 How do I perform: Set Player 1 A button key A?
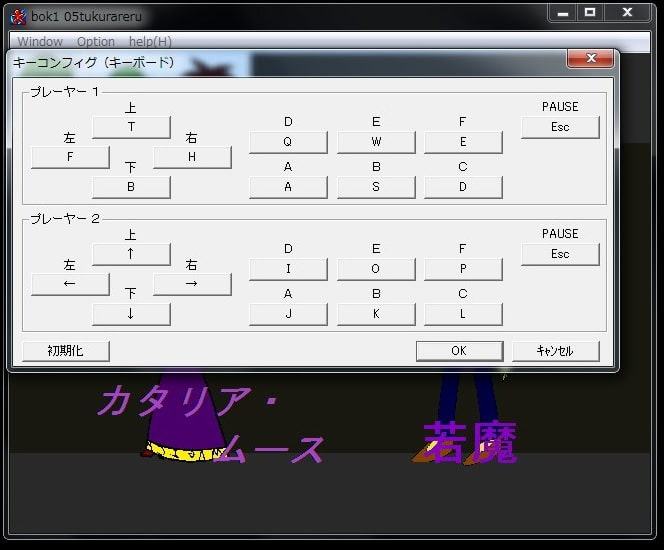point(288,187)
